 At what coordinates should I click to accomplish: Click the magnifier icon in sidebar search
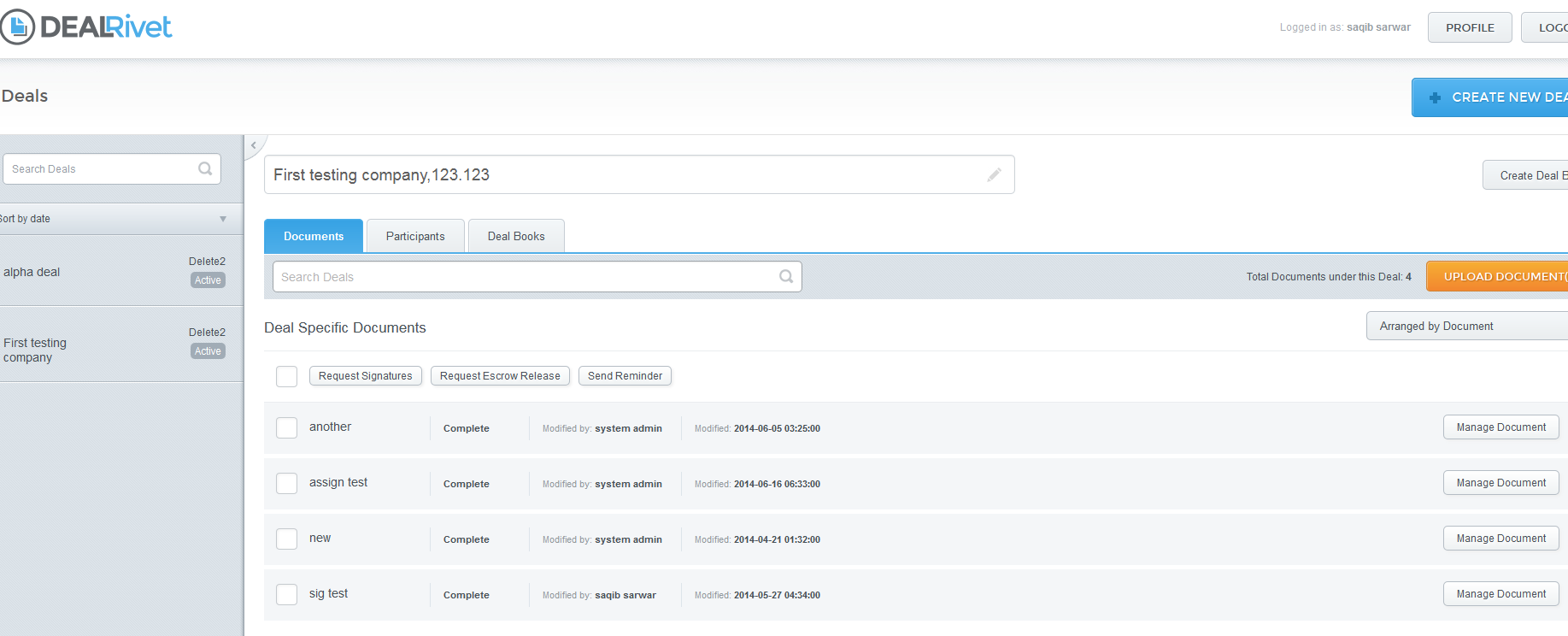205,168
